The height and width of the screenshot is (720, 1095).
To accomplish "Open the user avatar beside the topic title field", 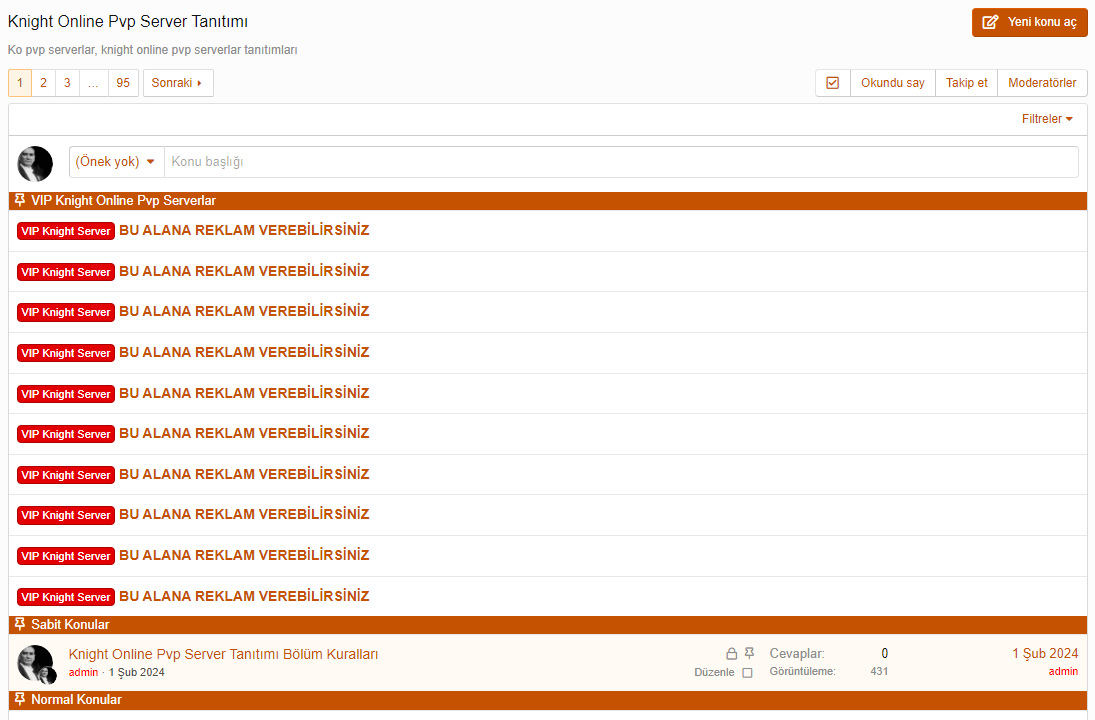I will point(35,163).
